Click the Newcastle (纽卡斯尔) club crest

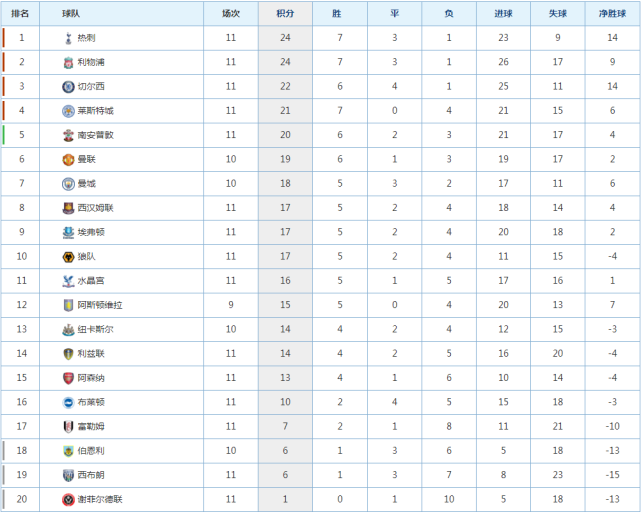click(x=68, y=329)
